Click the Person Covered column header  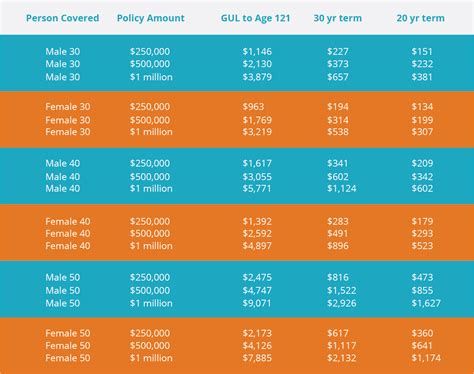click(62, 18)
